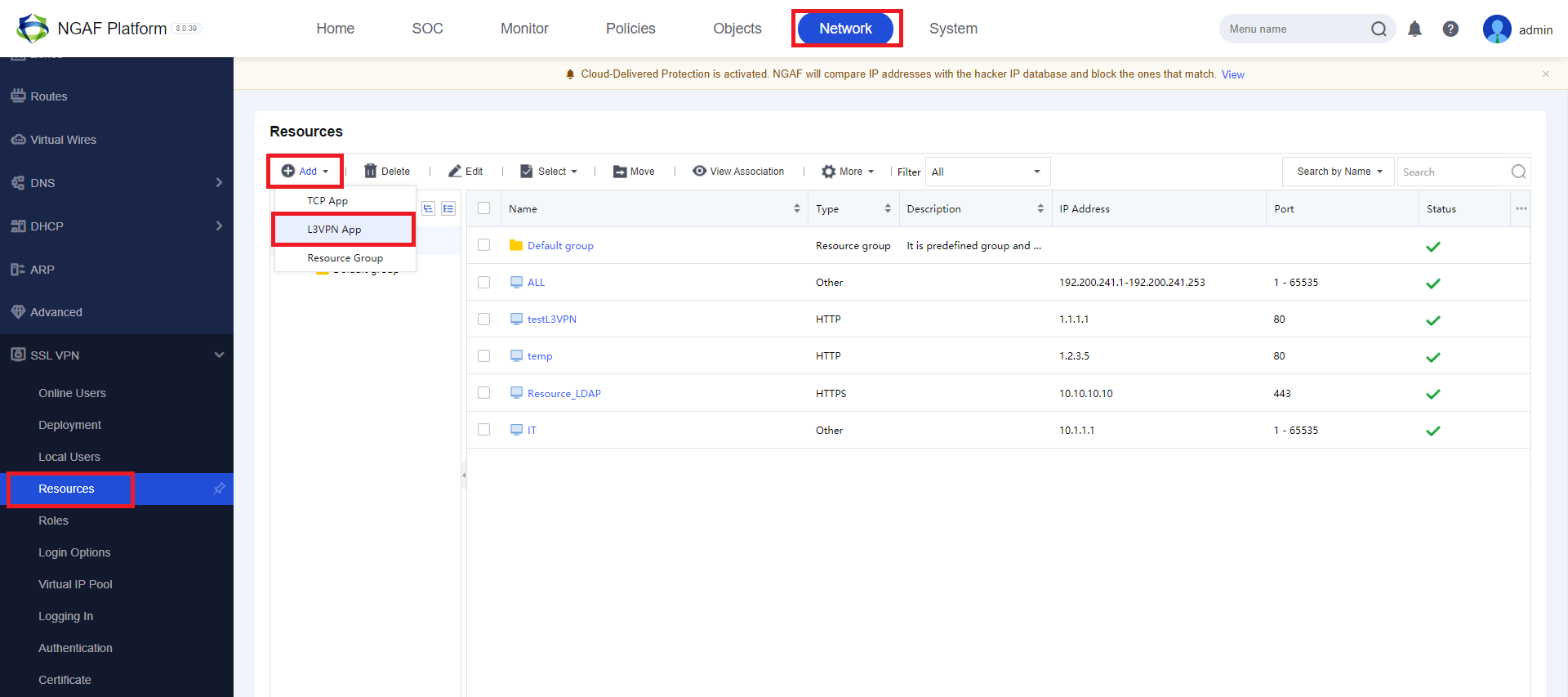Image resolution: width=1568 pixels, height=697 pixels.
Task: Click the monitor icon of ALL resource
Action: 516,282
